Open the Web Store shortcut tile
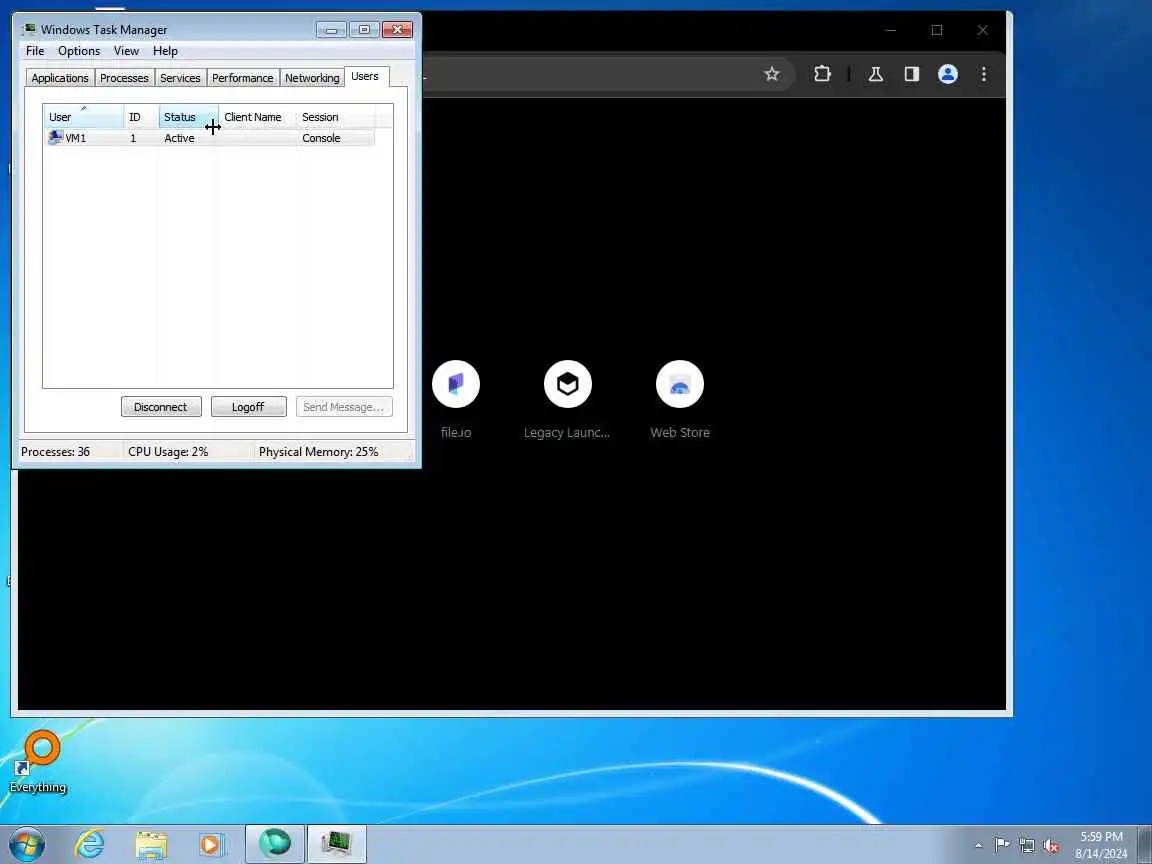This screenshot has height=864, width=1152. 680,400
